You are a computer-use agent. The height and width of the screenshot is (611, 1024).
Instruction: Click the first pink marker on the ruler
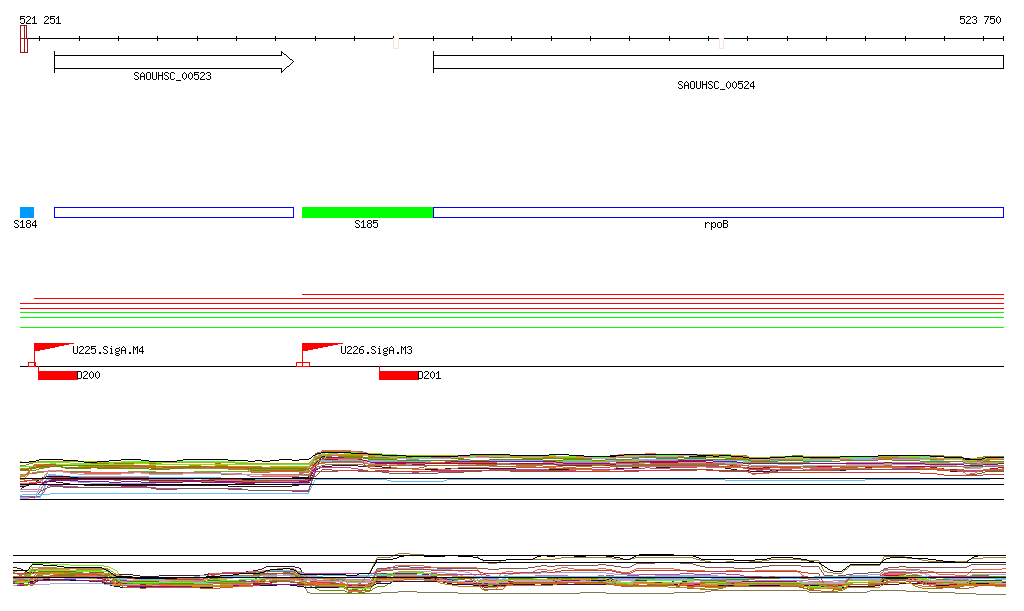396,42
